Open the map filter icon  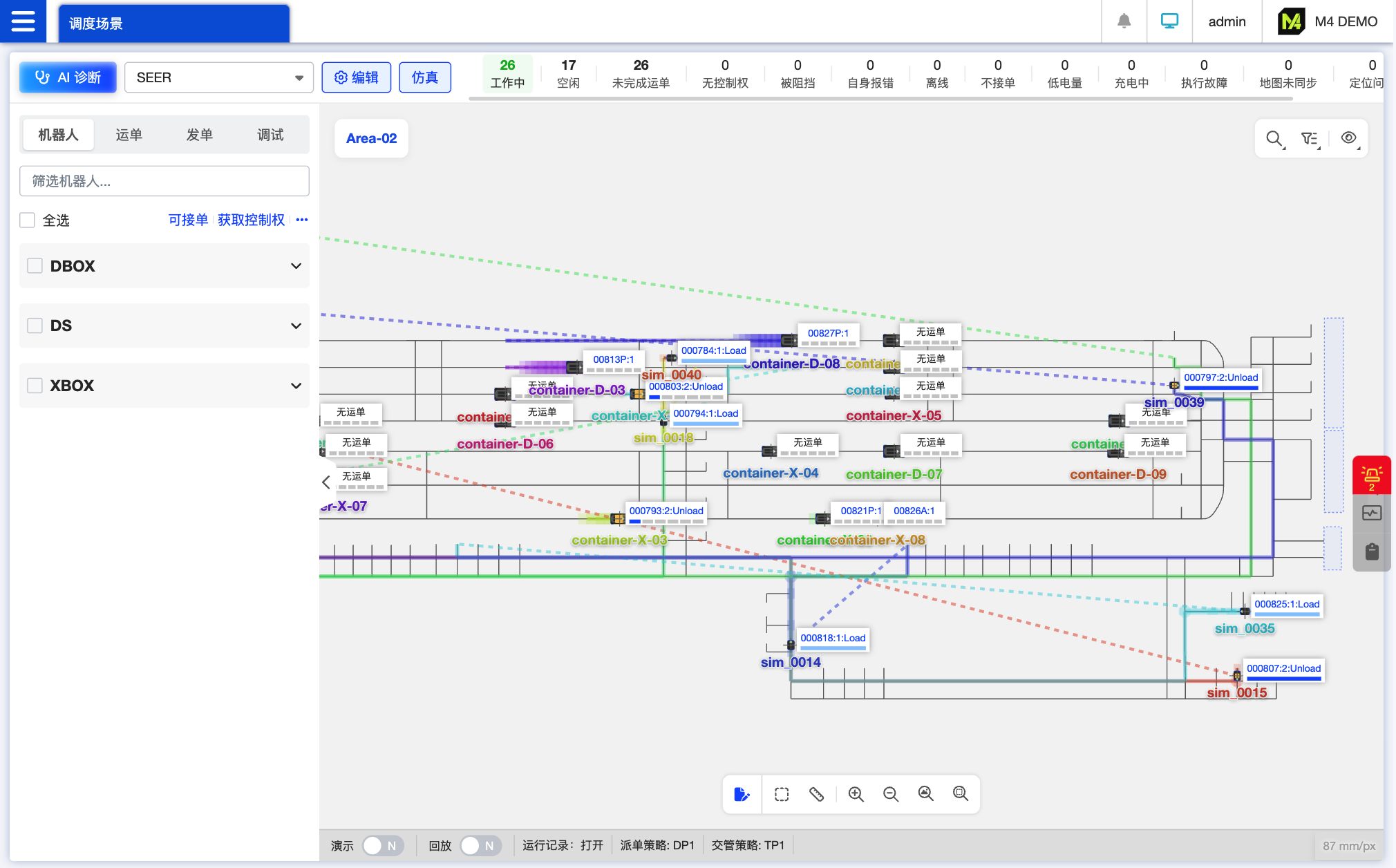point(1310,138)
